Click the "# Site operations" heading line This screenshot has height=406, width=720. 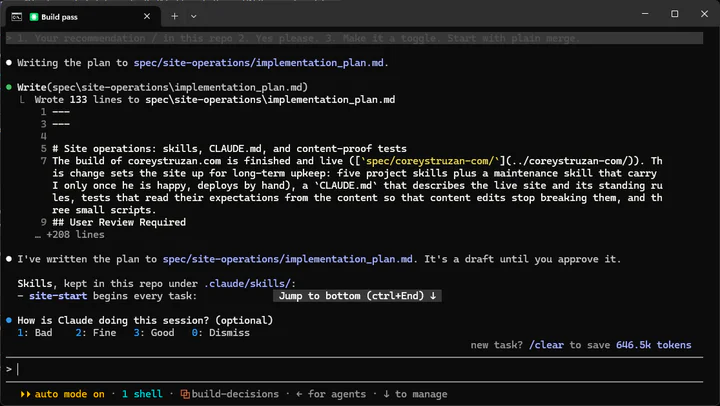tap(229, 149)
